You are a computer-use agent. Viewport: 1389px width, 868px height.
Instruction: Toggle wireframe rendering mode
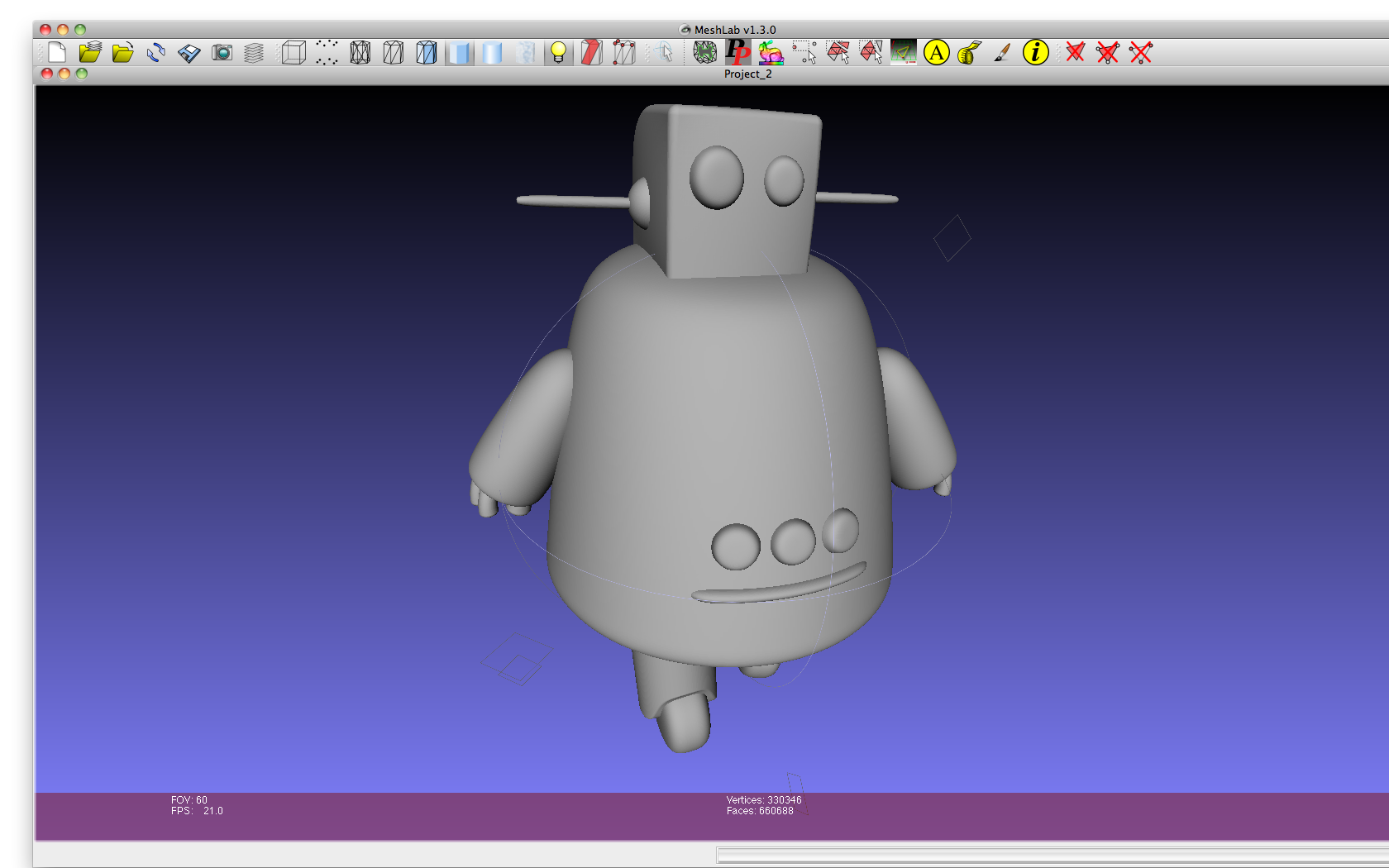360,52
